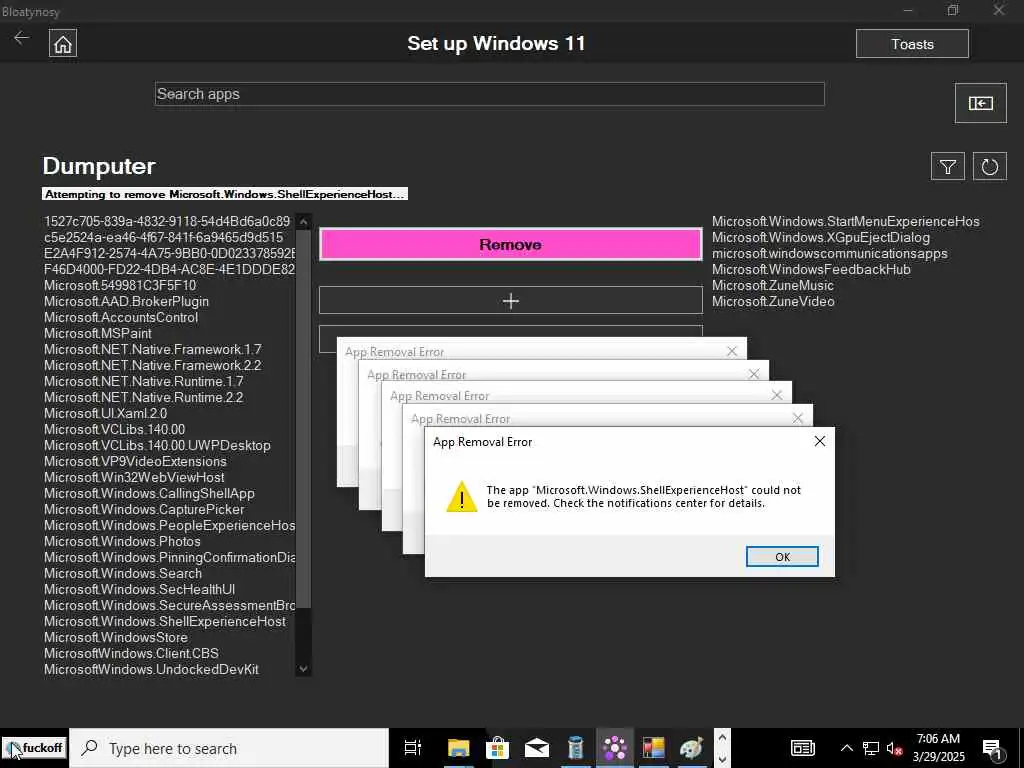The width and height of the screenshot is (1024, 768).
Task: Select Microsoft.Windows.CapturePicker
Action: click(x=144, y=509)
